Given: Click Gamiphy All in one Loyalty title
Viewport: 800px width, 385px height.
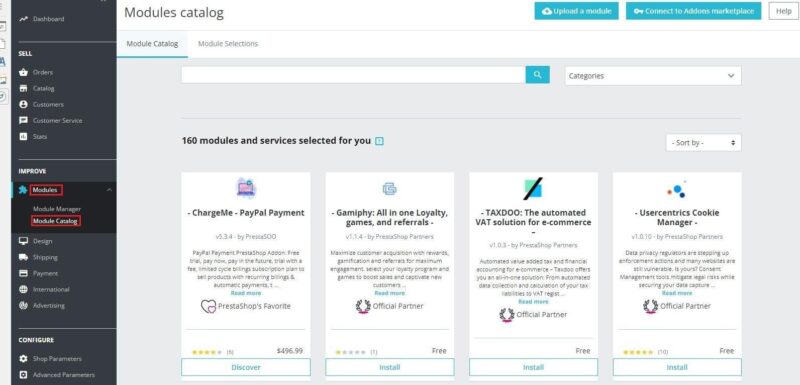Looking at the screenshot, I should tap(390, 217).
